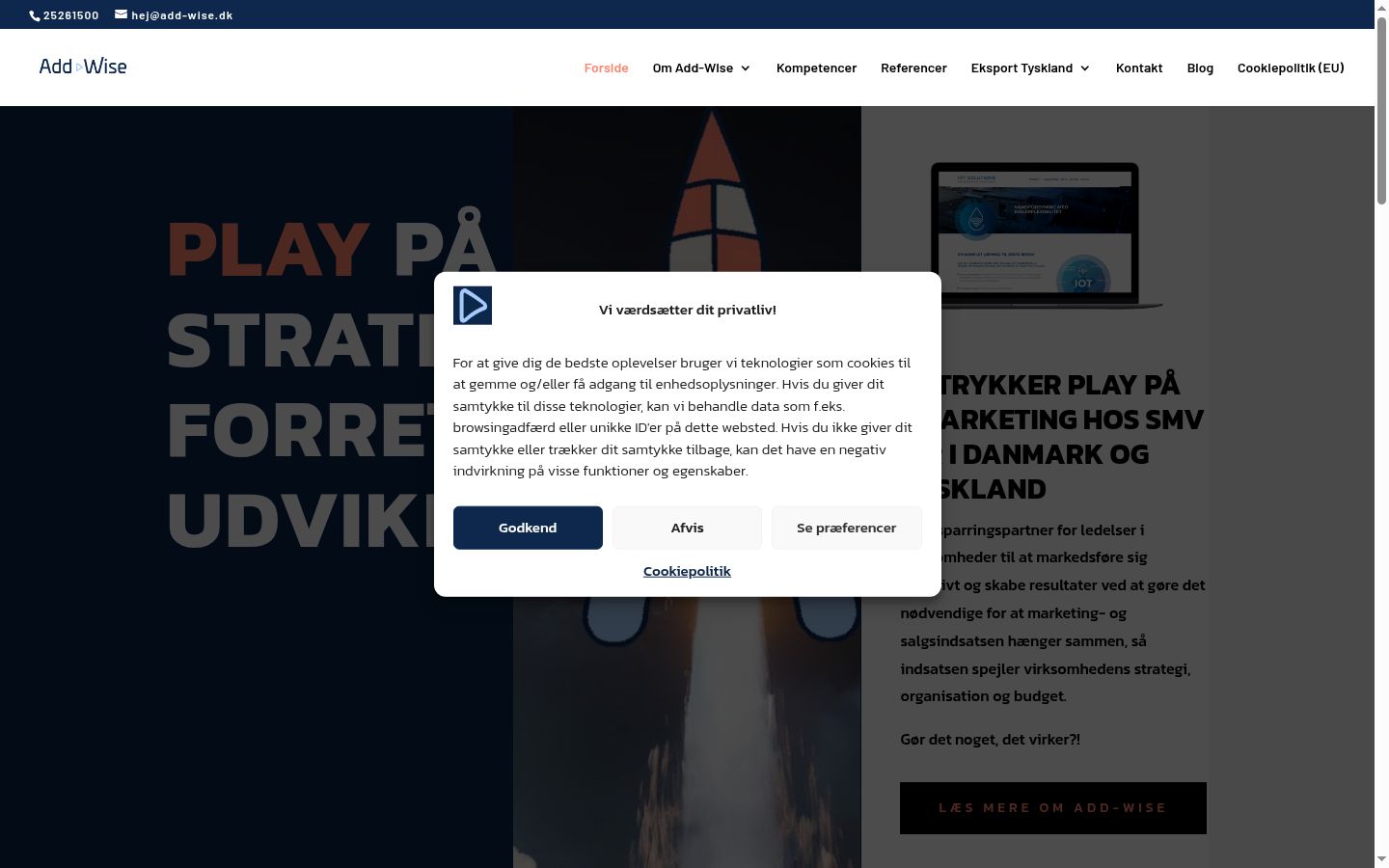Image resolution: width=1389 pixels, height=868 pixels.
Task: Open the Forside menu item
Action: click(606, 68)
